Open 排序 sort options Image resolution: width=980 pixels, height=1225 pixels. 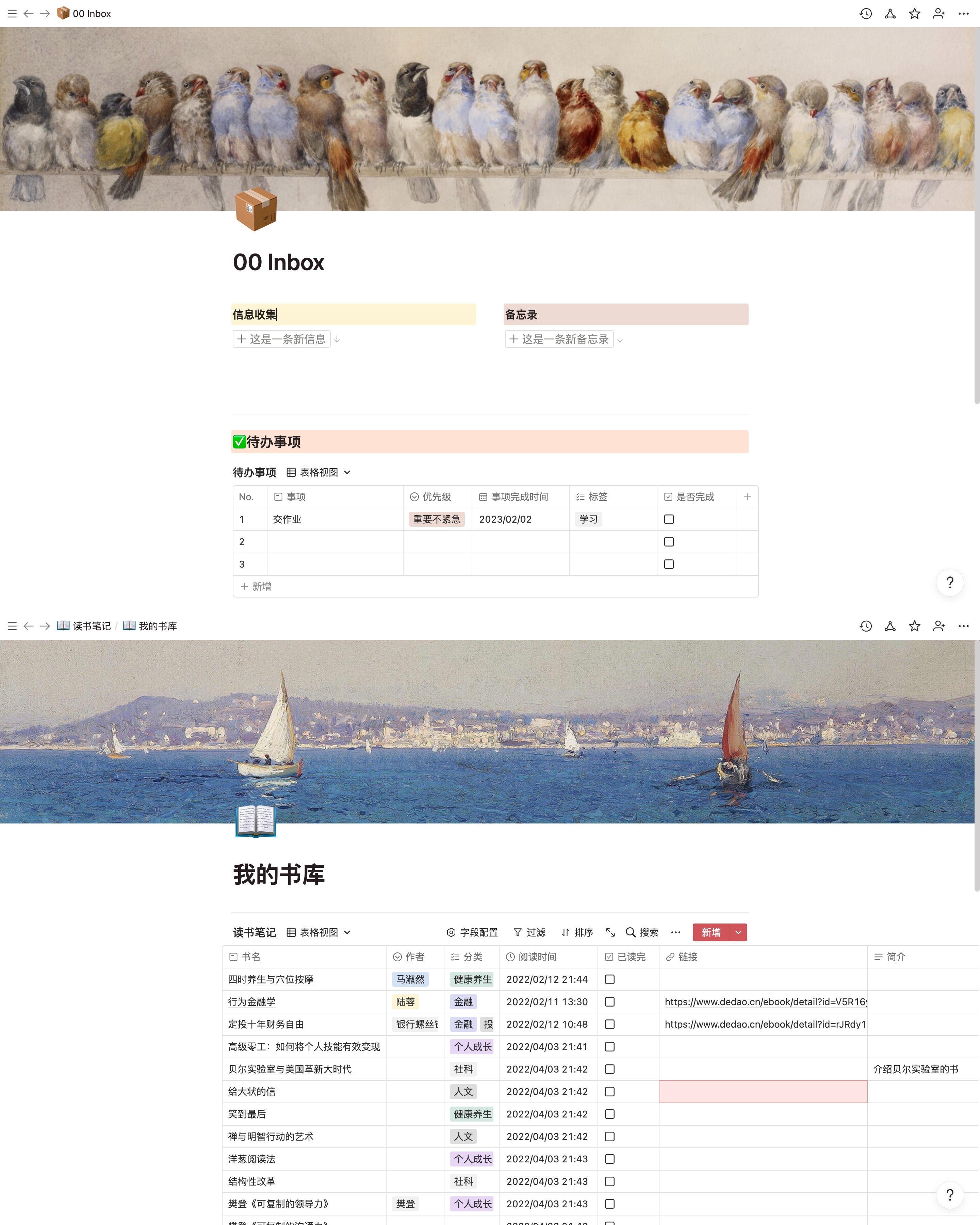click(577, 932)
